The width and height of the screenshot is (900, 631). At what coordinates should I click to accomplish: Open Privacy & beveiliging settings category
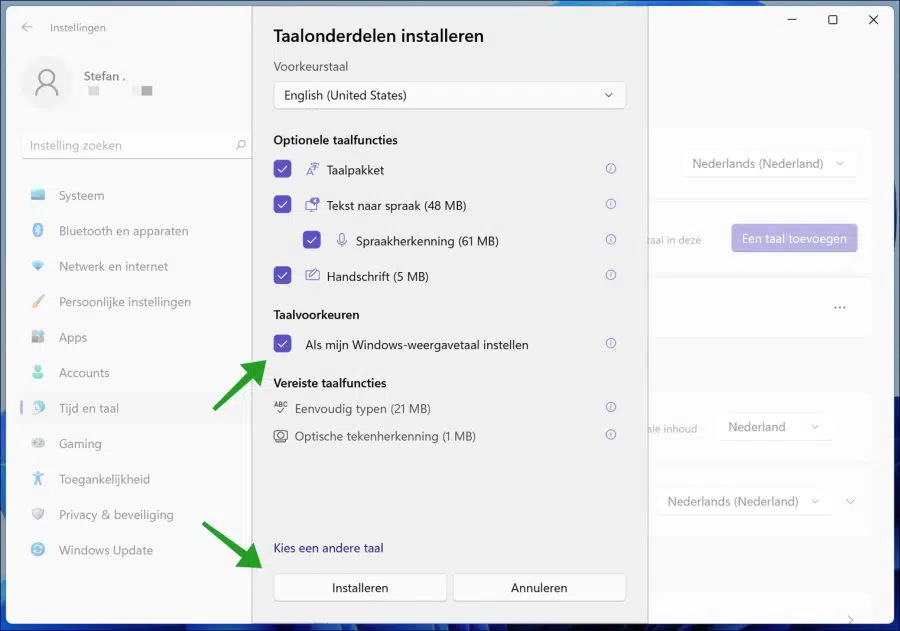coord(135,514)
